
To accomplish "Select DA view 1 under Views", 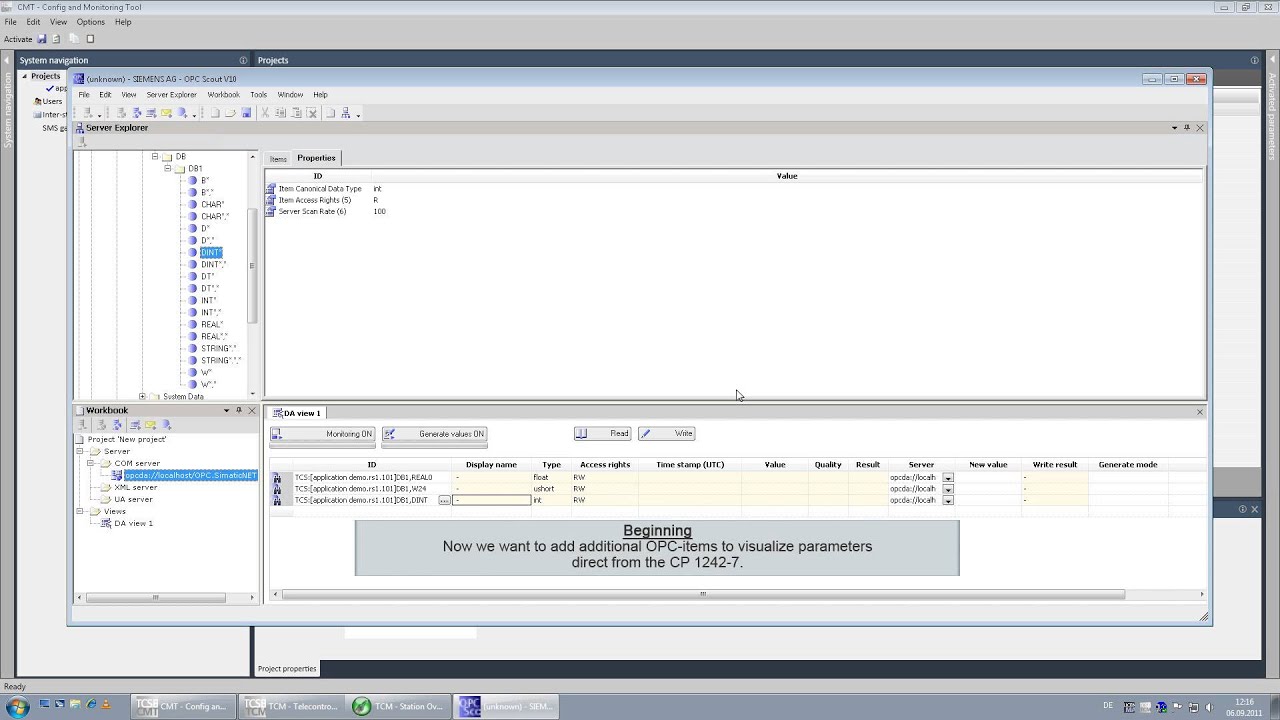I will (x=133, y=523).
